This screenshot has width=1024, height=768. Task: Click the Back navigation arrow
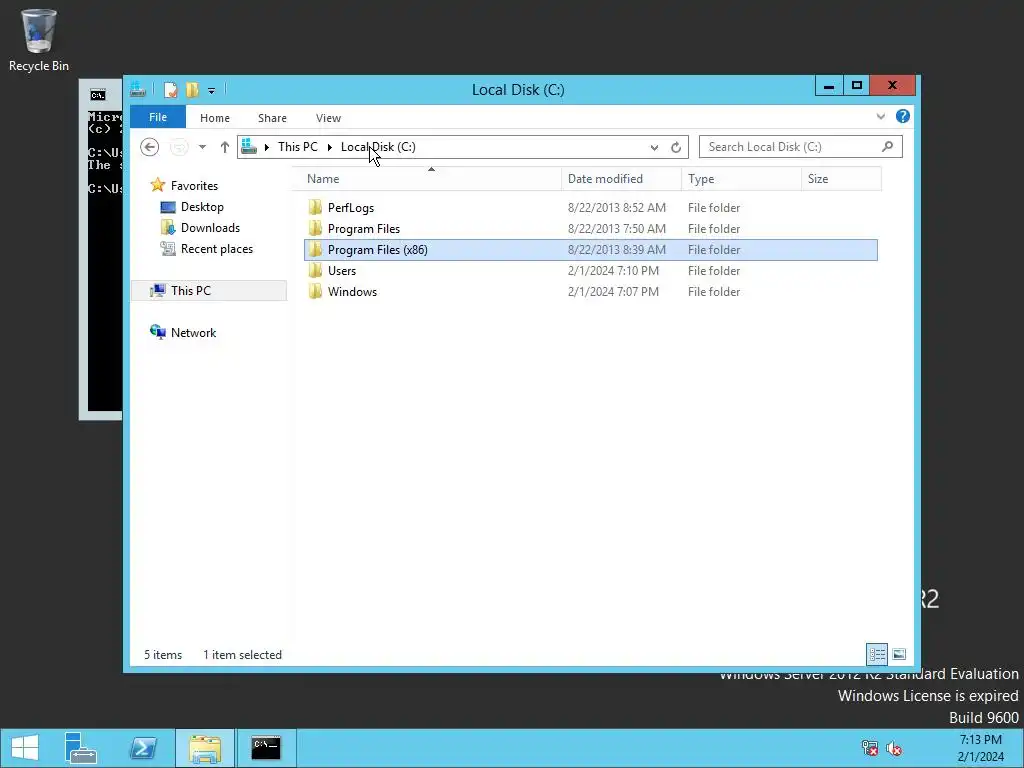(150, 147)
